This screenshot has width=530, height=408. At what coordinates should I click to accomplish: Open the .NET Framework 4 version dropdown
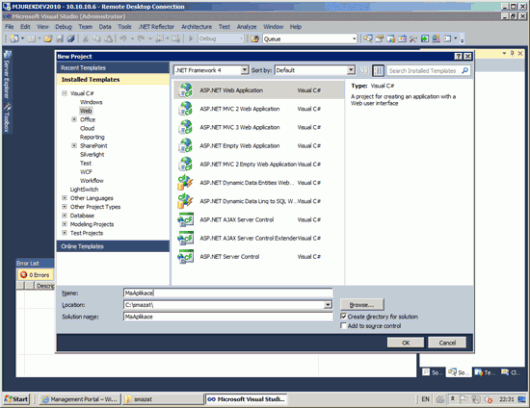coord(211,70)
